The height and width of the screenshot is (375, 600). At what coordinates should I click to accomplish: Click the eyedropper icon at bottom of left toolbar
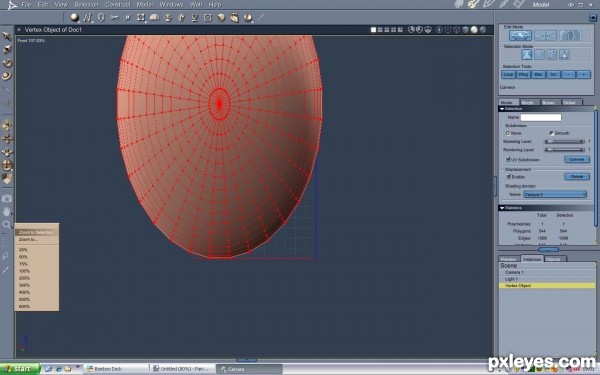pos(6,270)
